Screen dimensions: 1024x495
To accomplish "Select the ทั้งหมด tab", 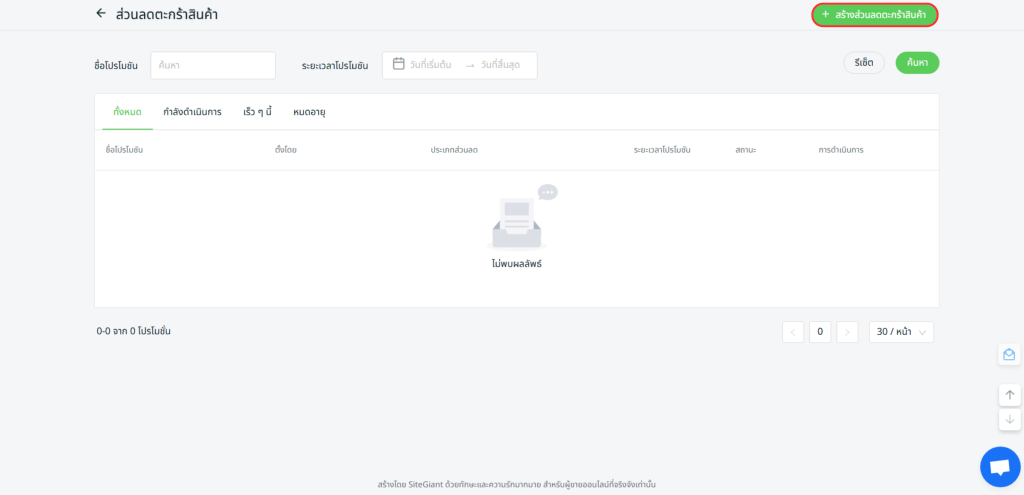I will pyautogui.click(x=126, y=112).
